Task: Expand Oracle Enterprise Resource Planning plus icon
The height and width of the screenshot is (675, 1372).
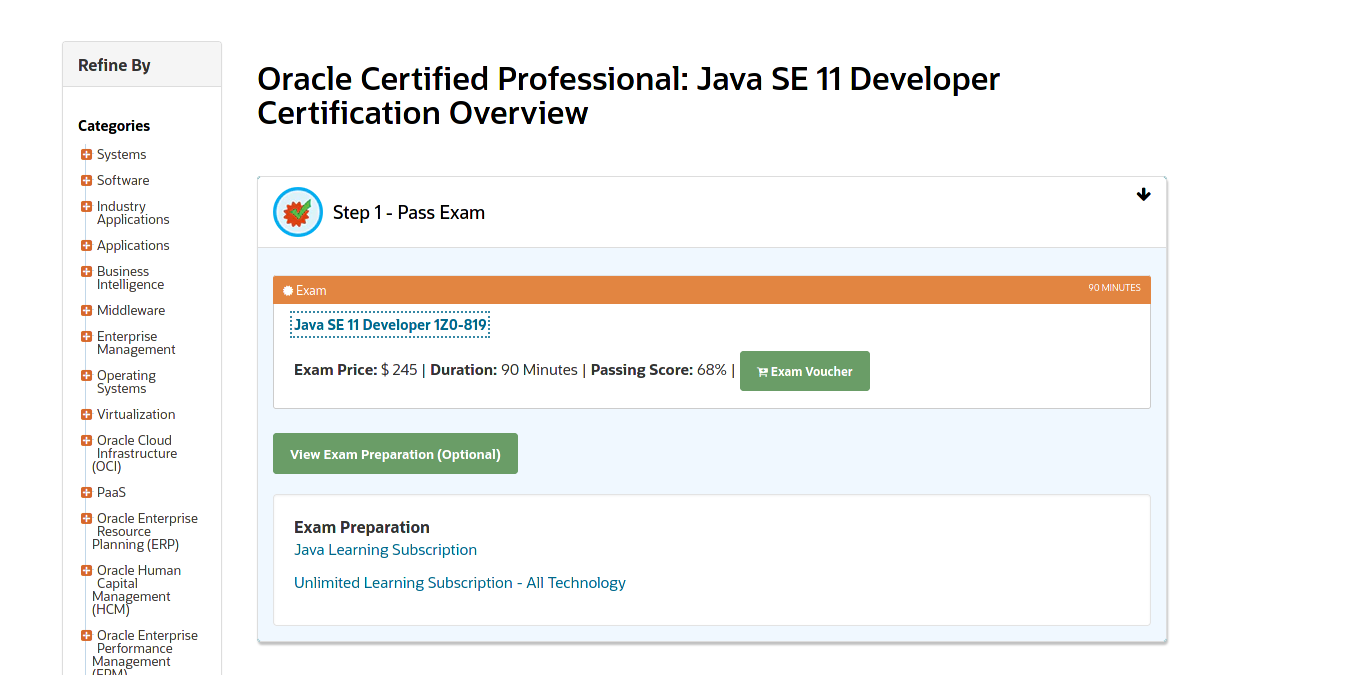Action: click(86, 519)
